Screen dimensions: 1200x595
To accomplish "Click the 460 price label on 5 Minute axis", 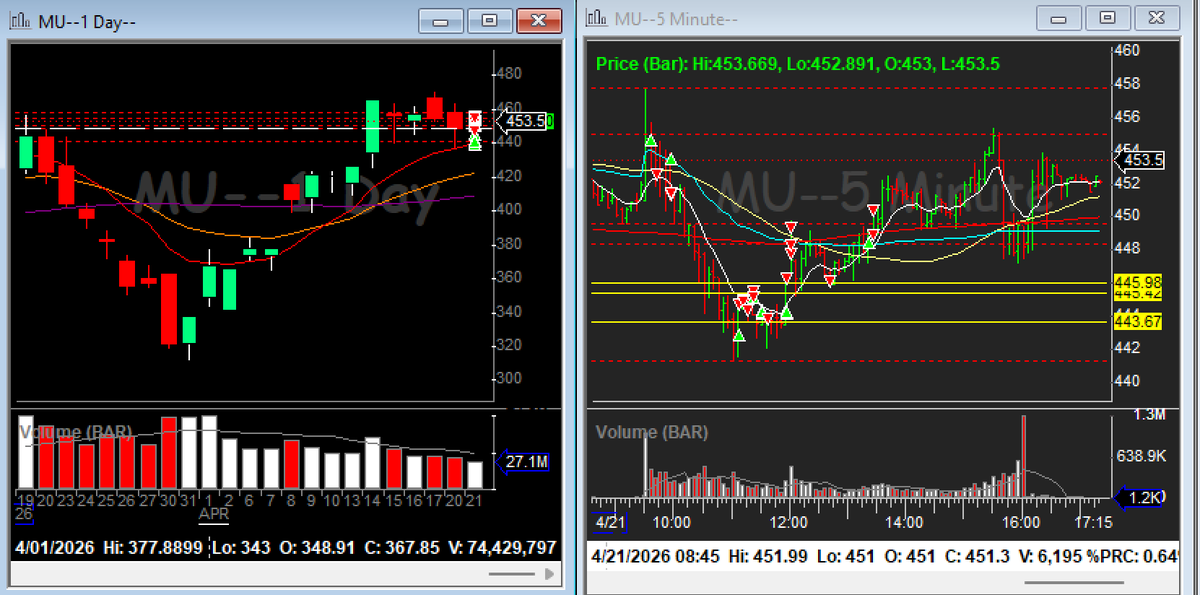I will pos(1126,49).
